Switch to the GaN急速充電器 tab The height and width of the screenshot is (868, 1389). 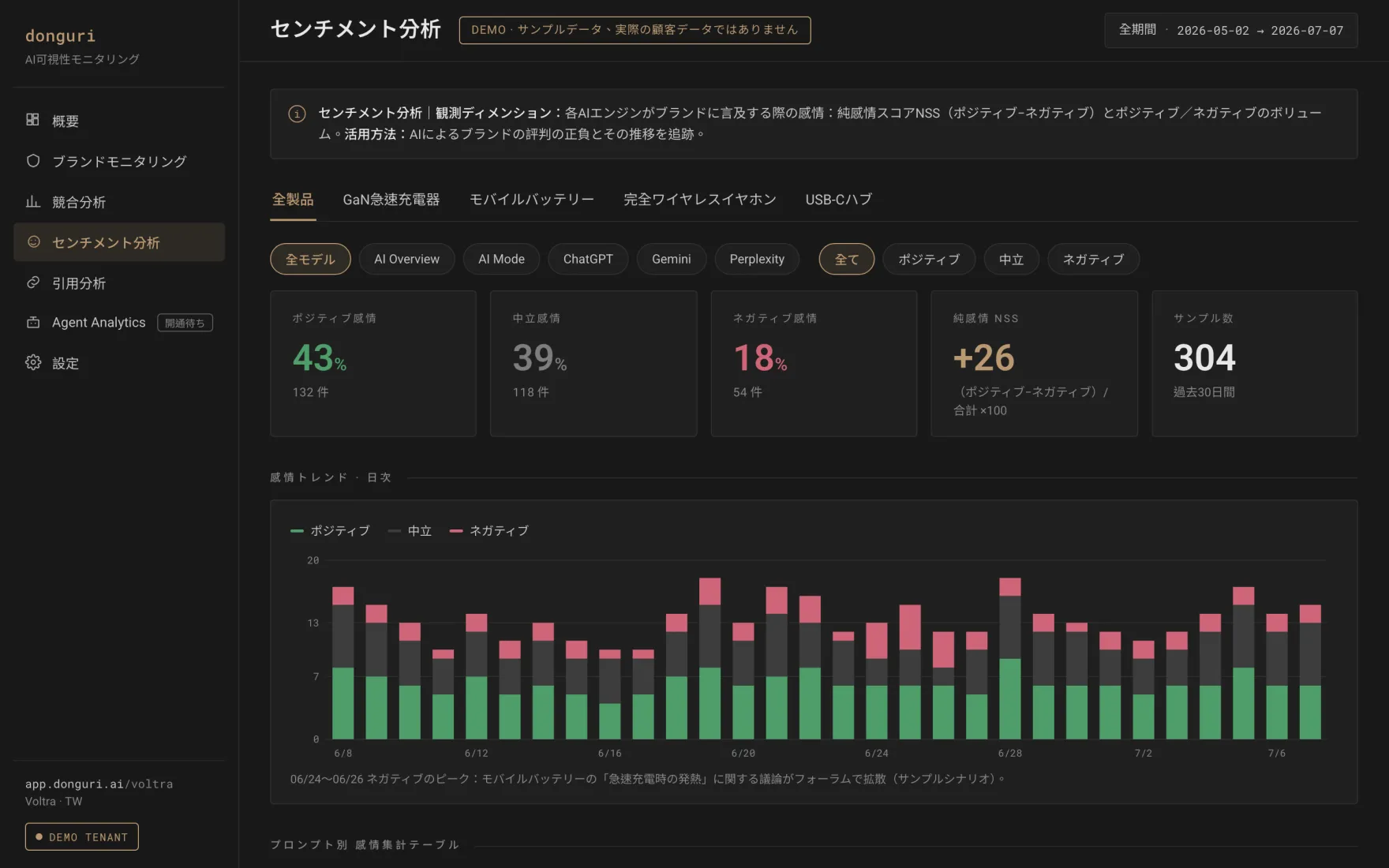coord(391,200)
